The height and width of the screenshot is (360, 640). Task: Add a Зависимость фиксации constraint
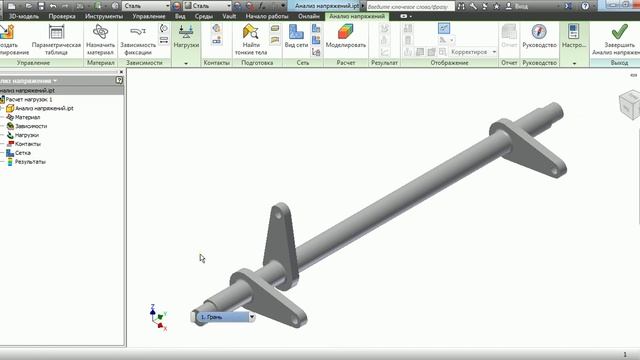(x=138, y=40)
